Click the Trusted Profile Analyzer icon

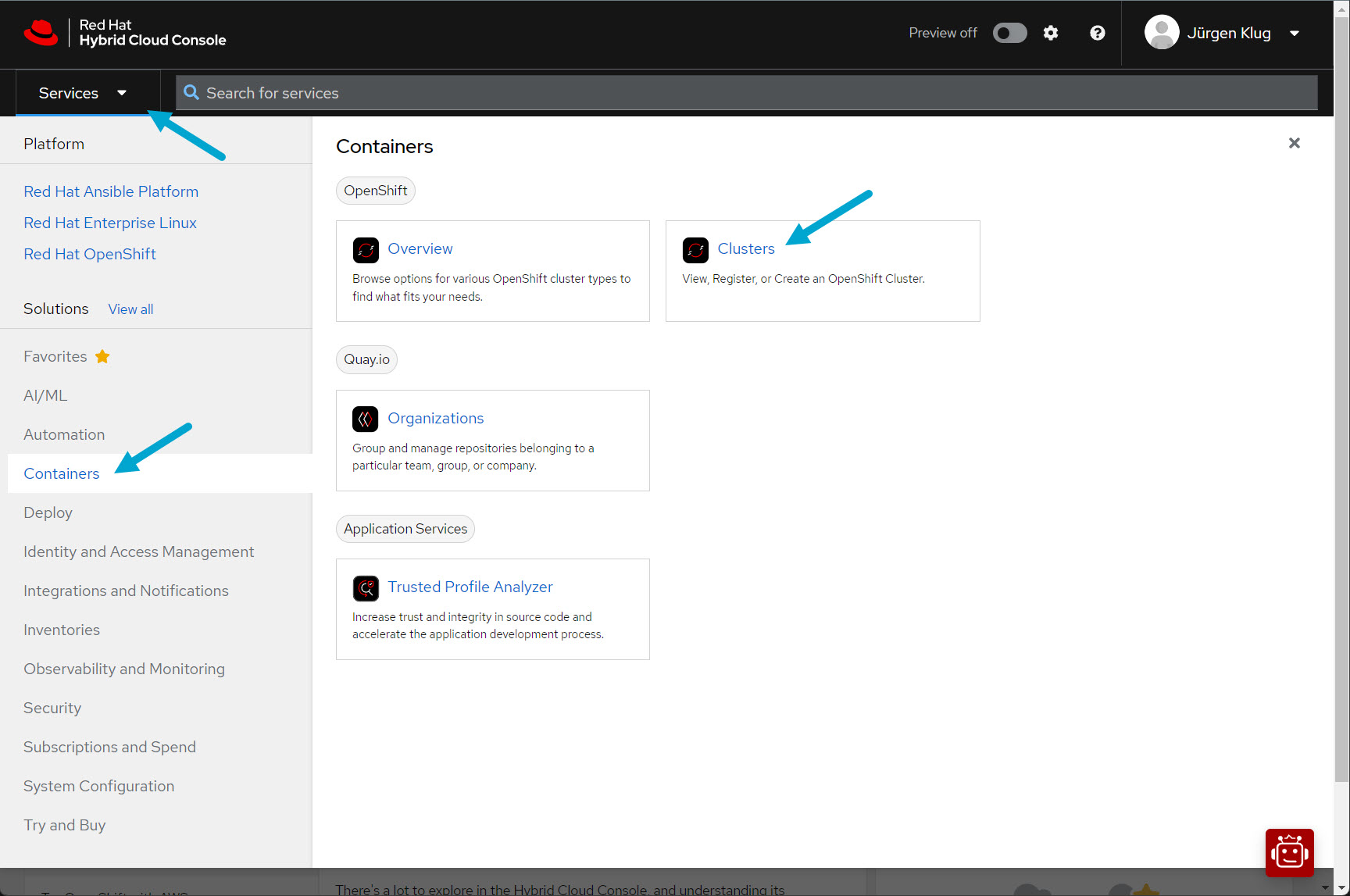coord(366,588)
